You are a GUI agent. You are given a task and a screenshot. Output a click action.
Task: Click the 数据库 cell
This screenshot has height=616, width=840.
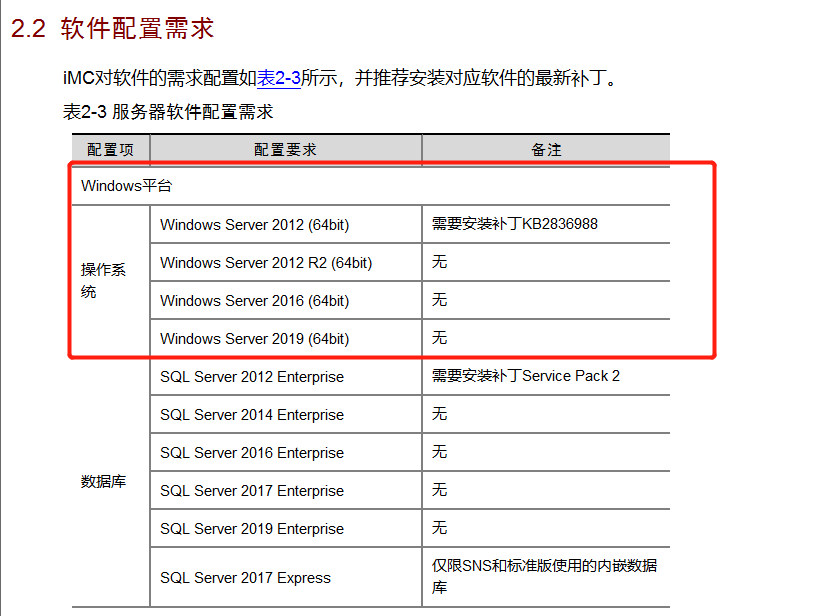tap(110, 482)
